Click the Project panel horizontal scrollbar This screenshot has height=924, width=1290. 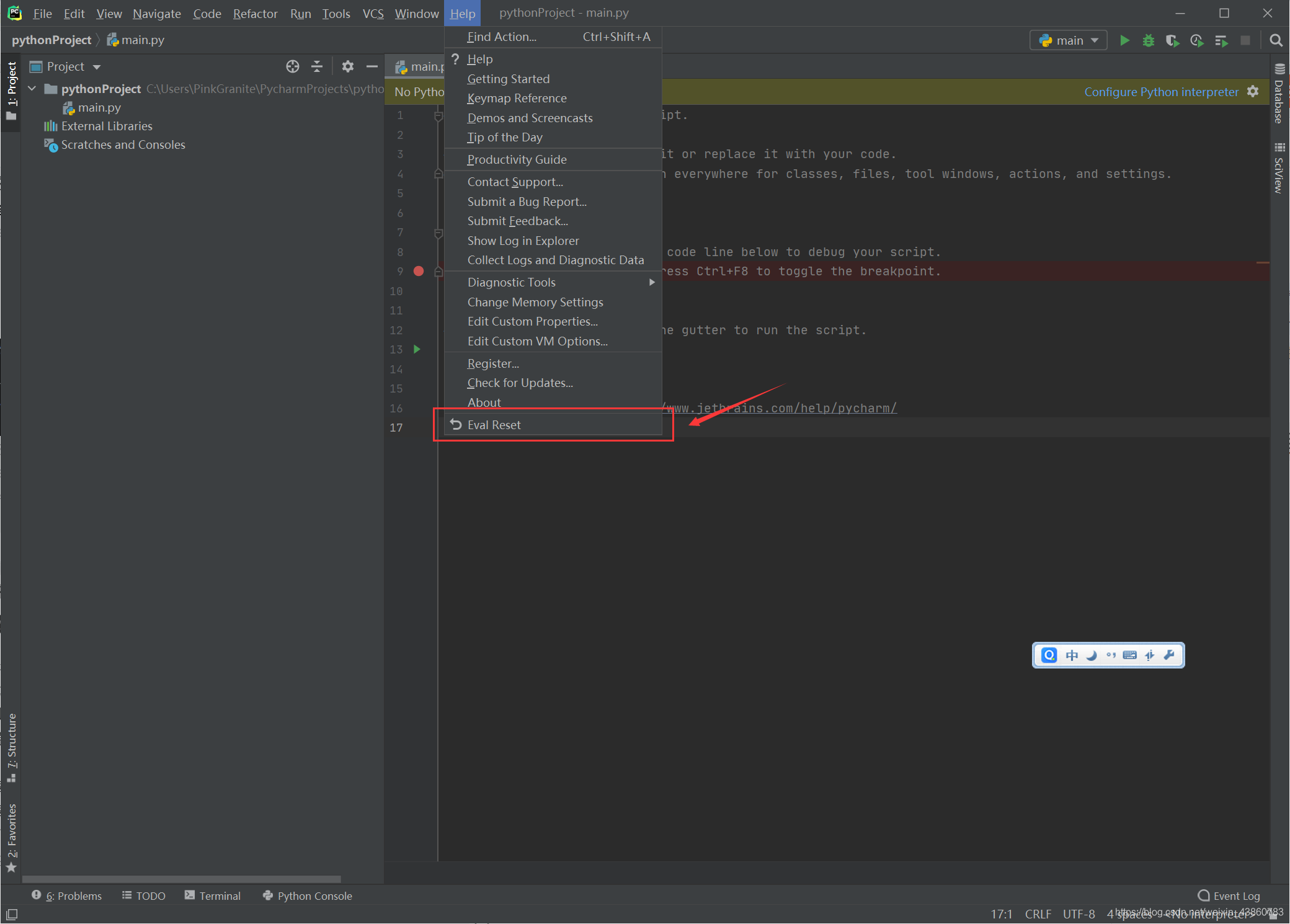coord(182,879)
